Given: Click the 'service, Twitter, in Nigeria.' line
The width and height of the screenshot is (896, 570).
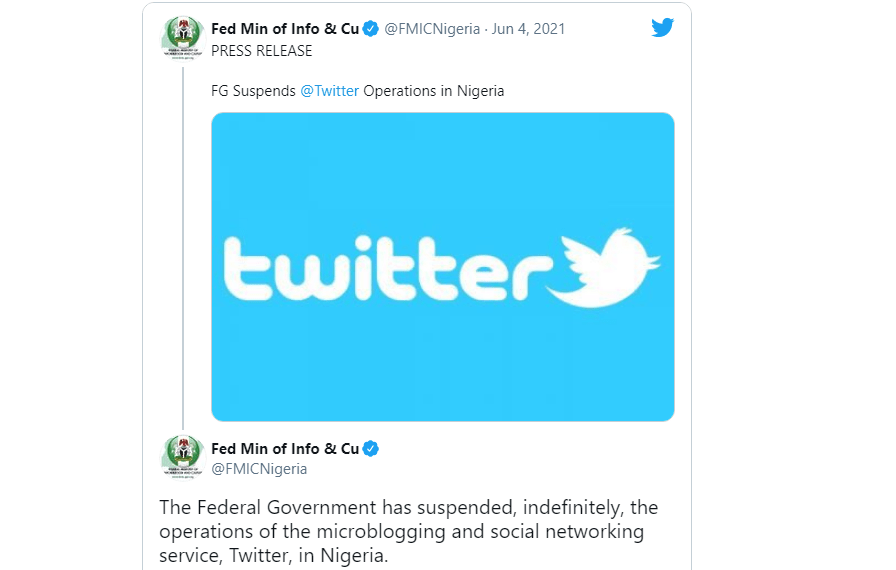Looking at the screenshot, I should pos(274,556).
